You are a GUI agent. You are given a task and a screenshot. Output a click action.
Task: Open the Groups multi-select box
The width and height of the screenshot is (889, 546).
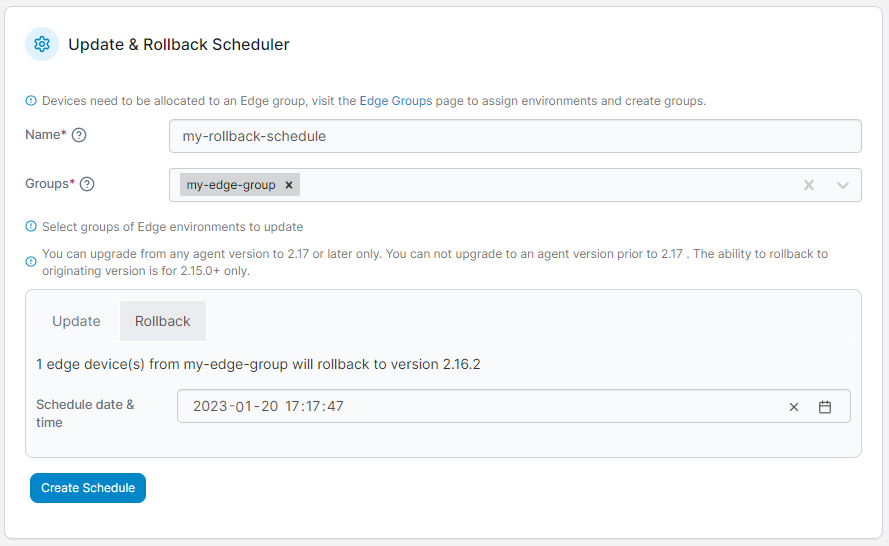click(x=515, y=185)
